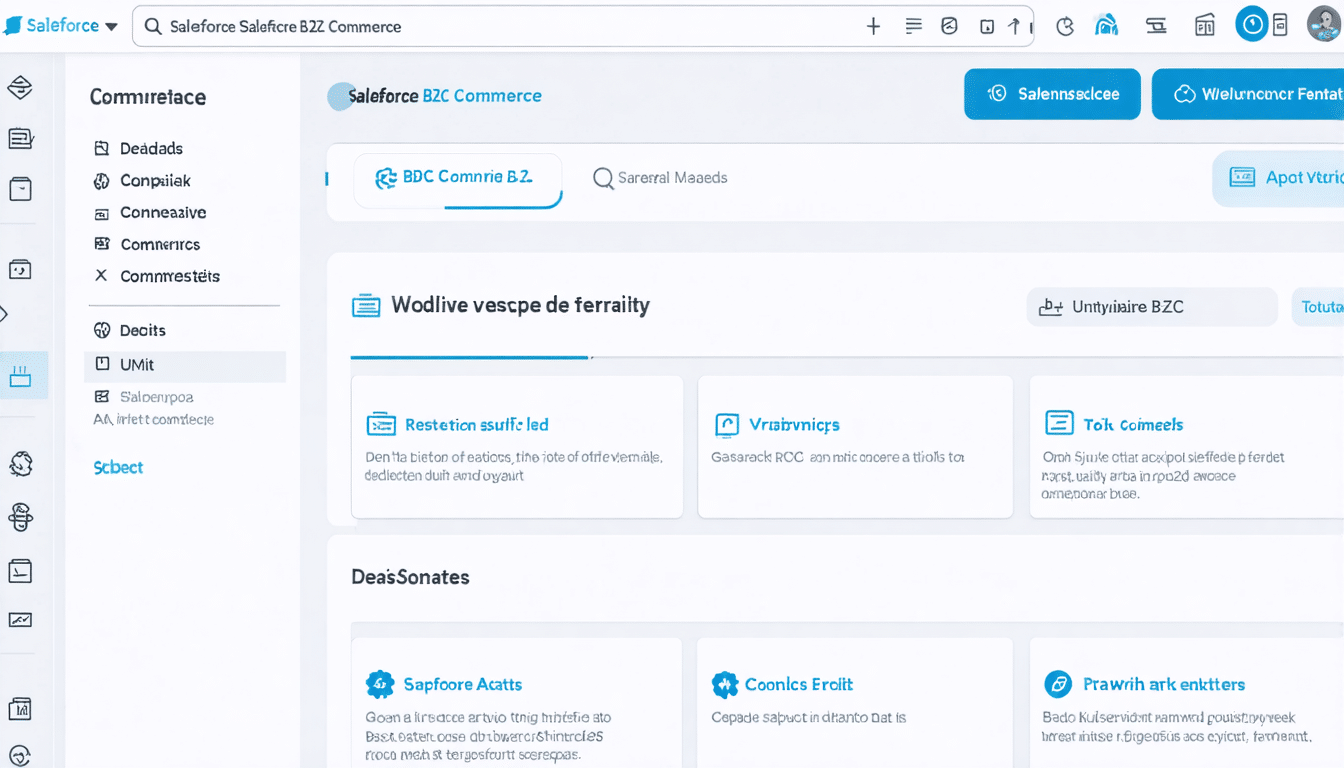Click the Sapfoore Acatts gear badge icon
Image resolution: width=1344 pixels, height=768 pixels.
pos(380,685)
